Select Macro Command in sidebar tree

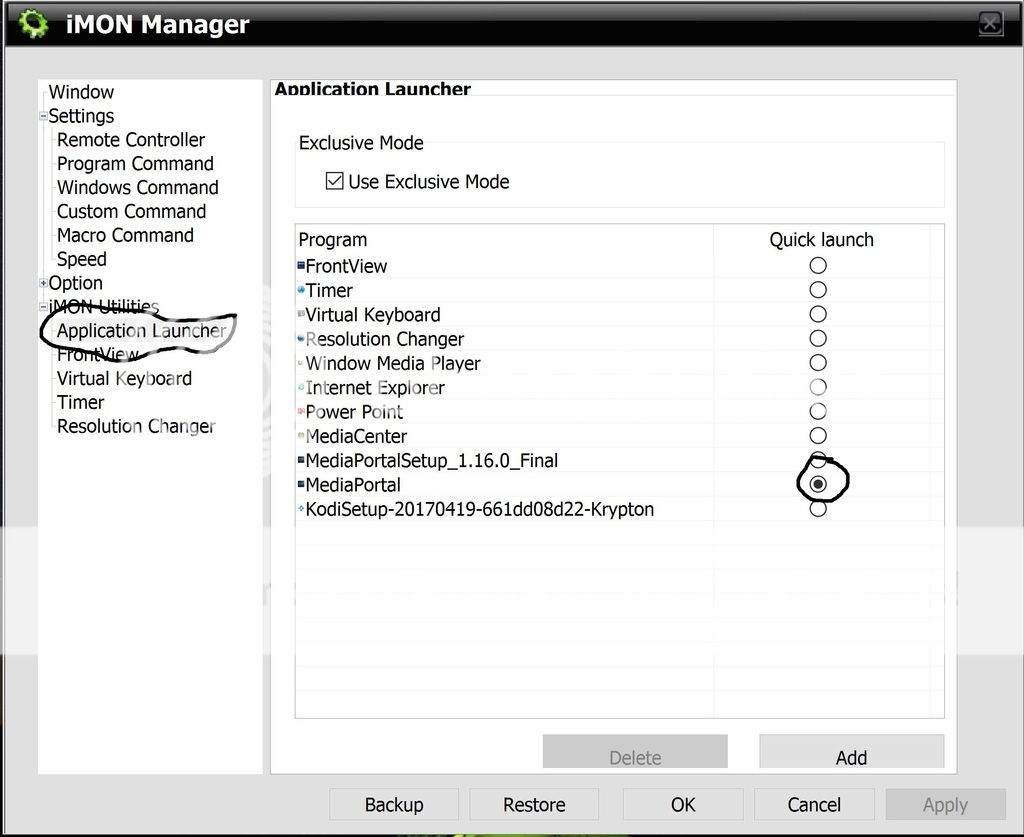point(125,235)
